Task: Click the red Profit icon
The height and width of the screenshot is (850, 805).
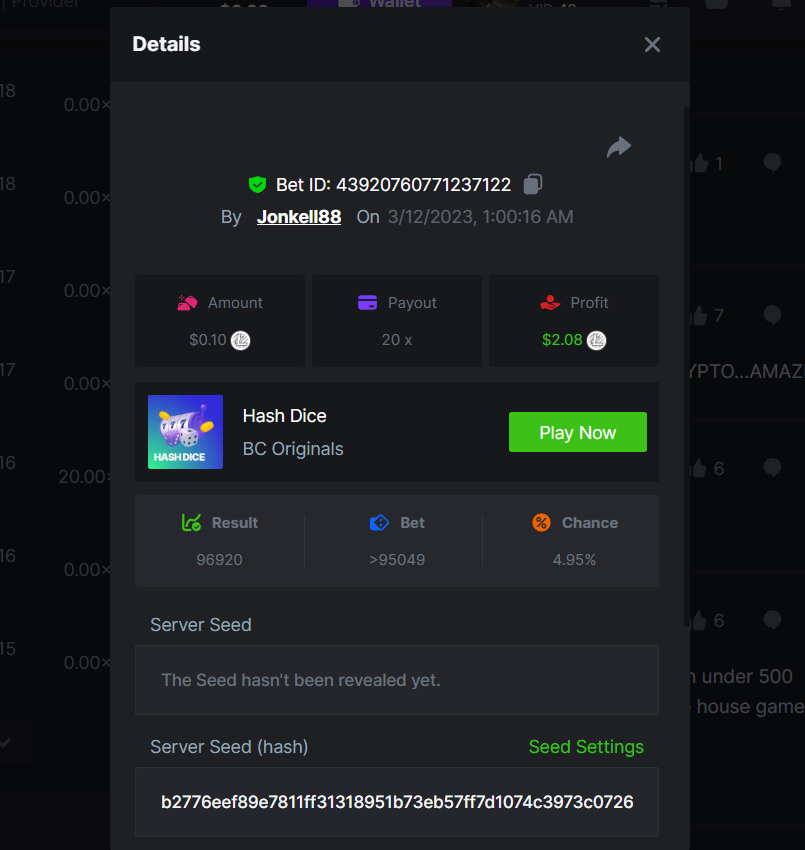Action: coord(549,302)
